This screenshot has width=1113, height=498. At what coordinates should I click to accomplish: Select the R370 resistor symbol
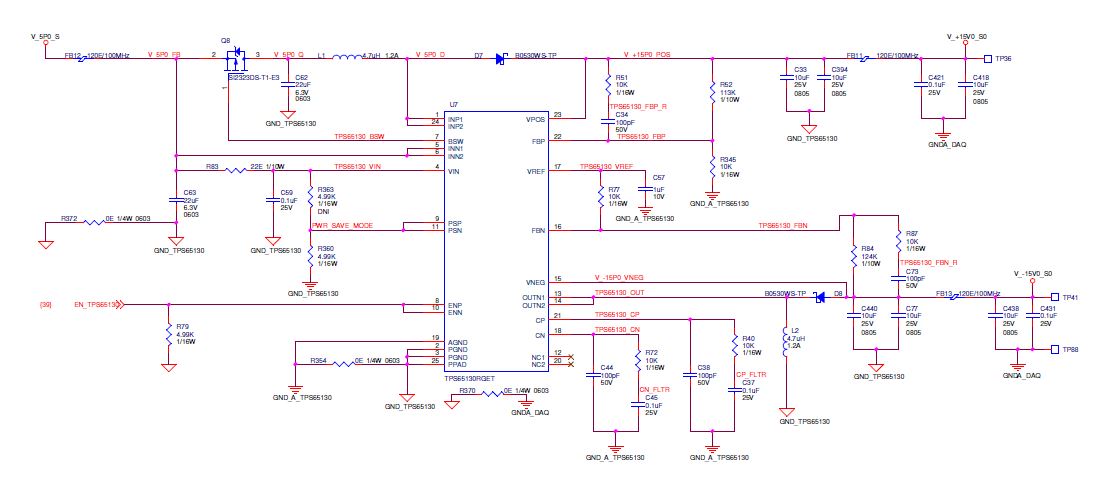coord(493,394)
